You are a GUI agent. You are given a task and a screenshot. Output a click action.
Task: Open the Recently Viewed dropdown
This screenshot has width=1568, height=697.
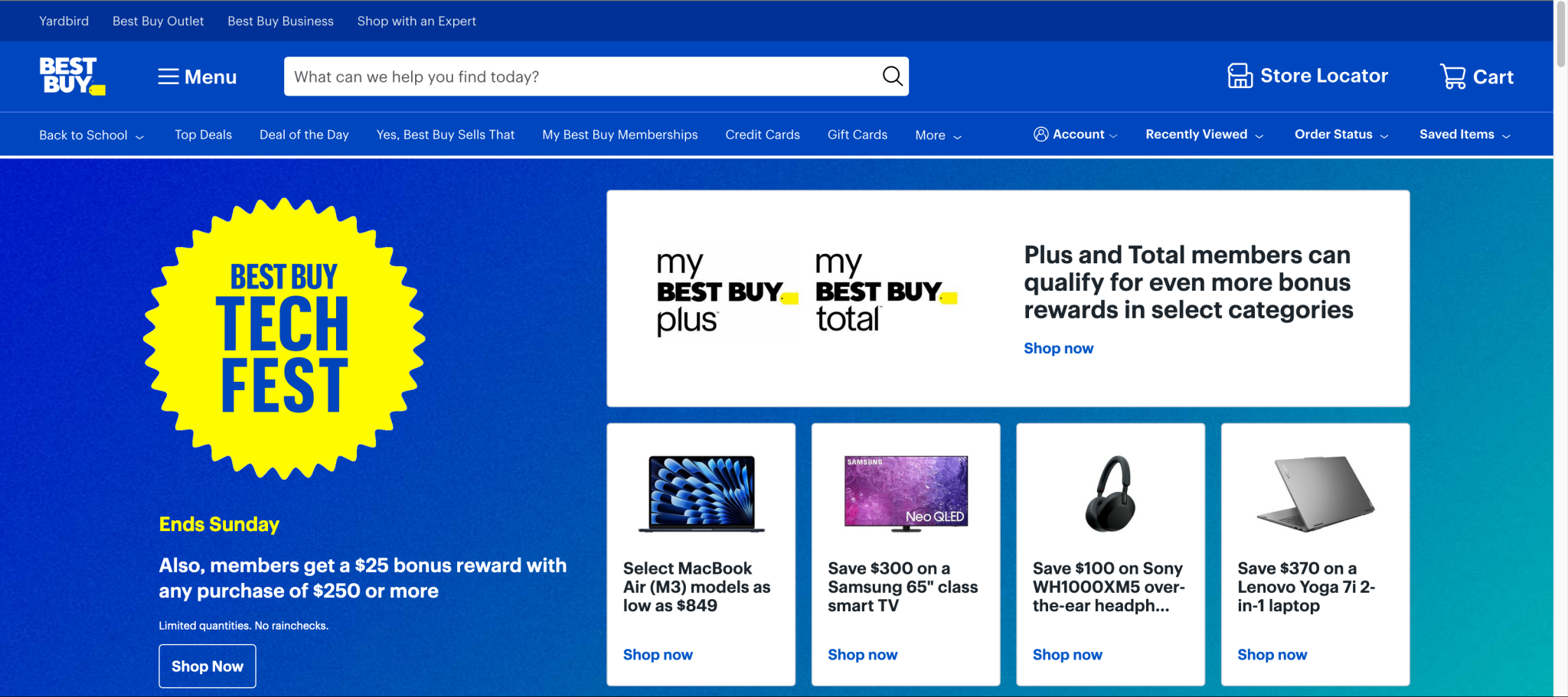[1204, 135]
